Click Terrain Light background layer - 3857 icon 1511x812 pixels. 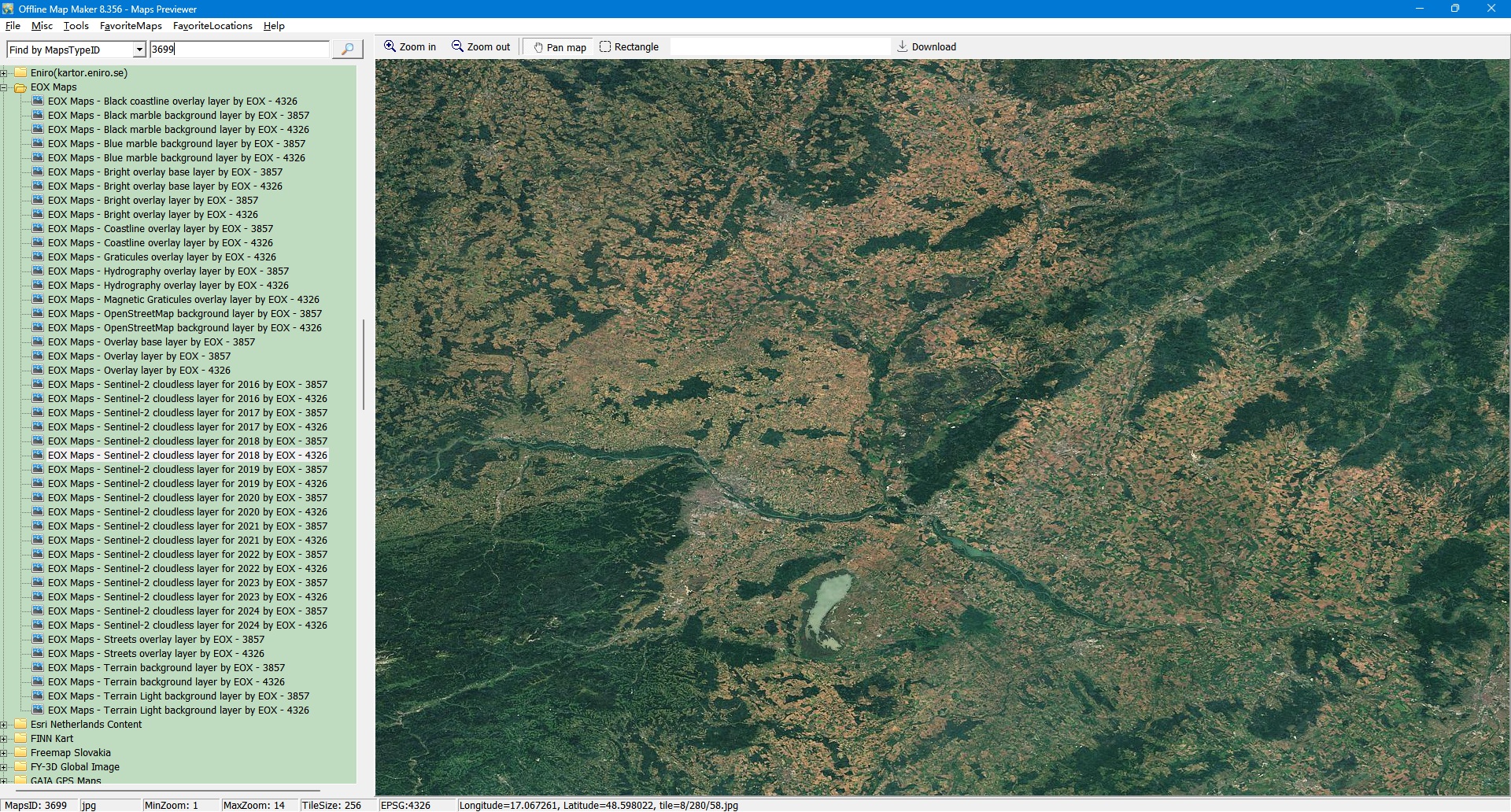point(38,696)
